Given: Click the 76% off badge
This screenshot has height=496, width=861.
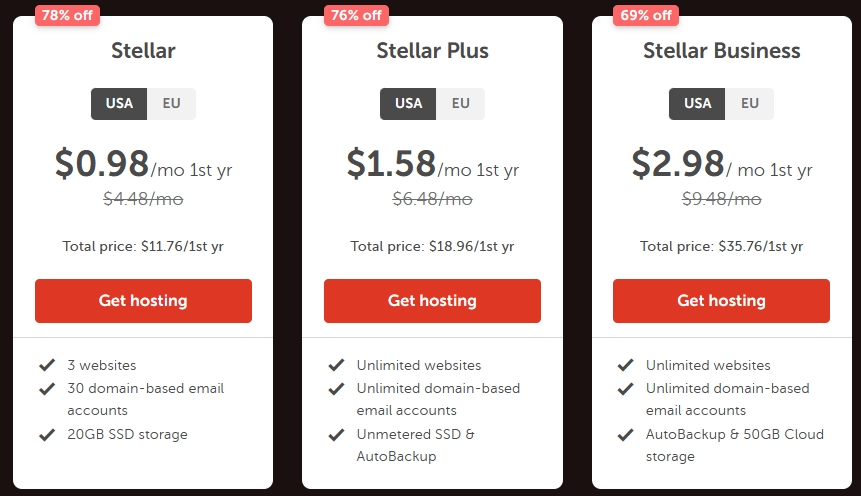Looking at the screenshot, I should tap(356, 15).
